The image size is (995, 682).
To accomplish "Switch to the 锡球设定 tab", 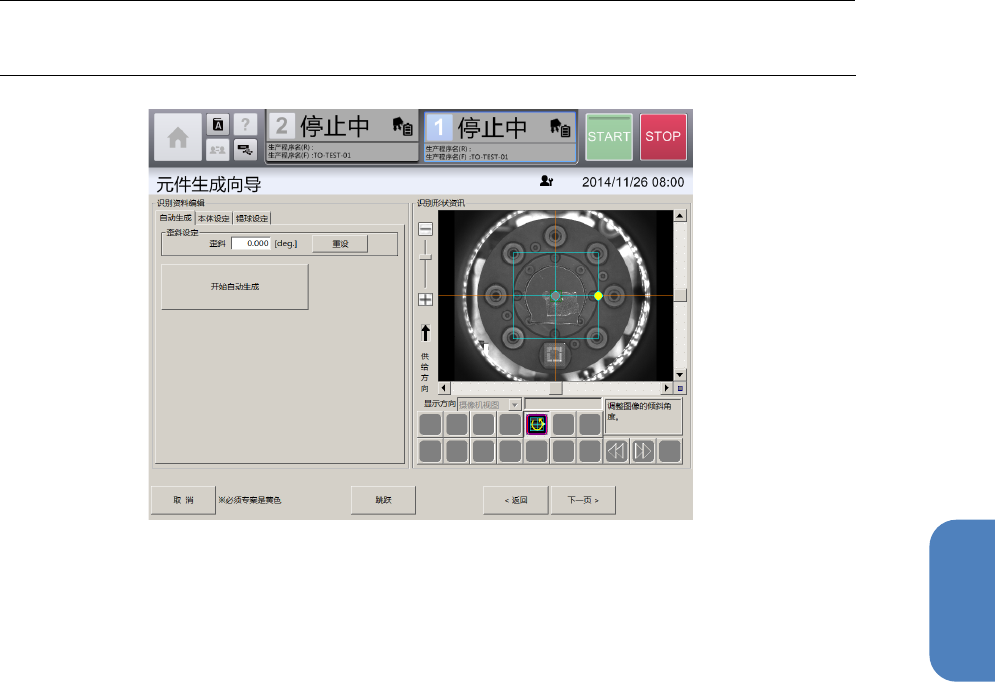I will 252,218.
